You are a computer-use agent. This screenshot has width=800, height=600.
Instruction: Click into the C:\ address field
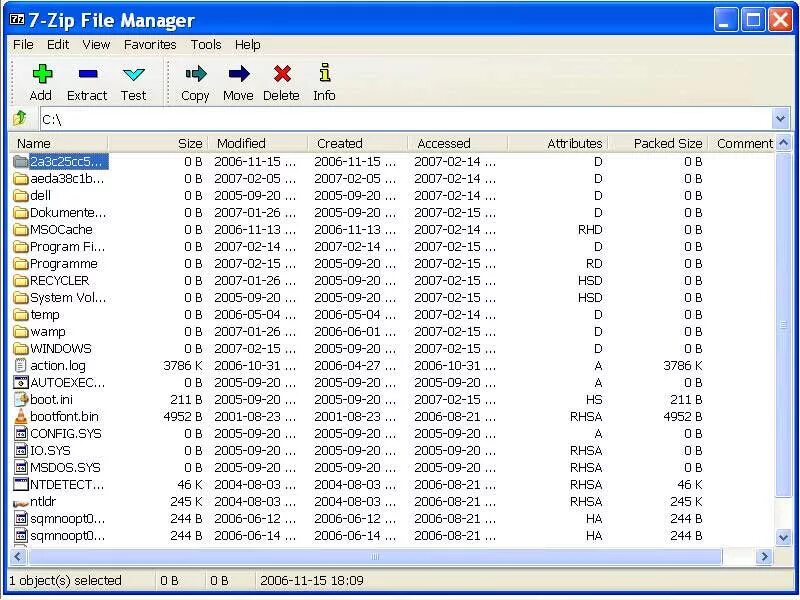click(406, 119)
